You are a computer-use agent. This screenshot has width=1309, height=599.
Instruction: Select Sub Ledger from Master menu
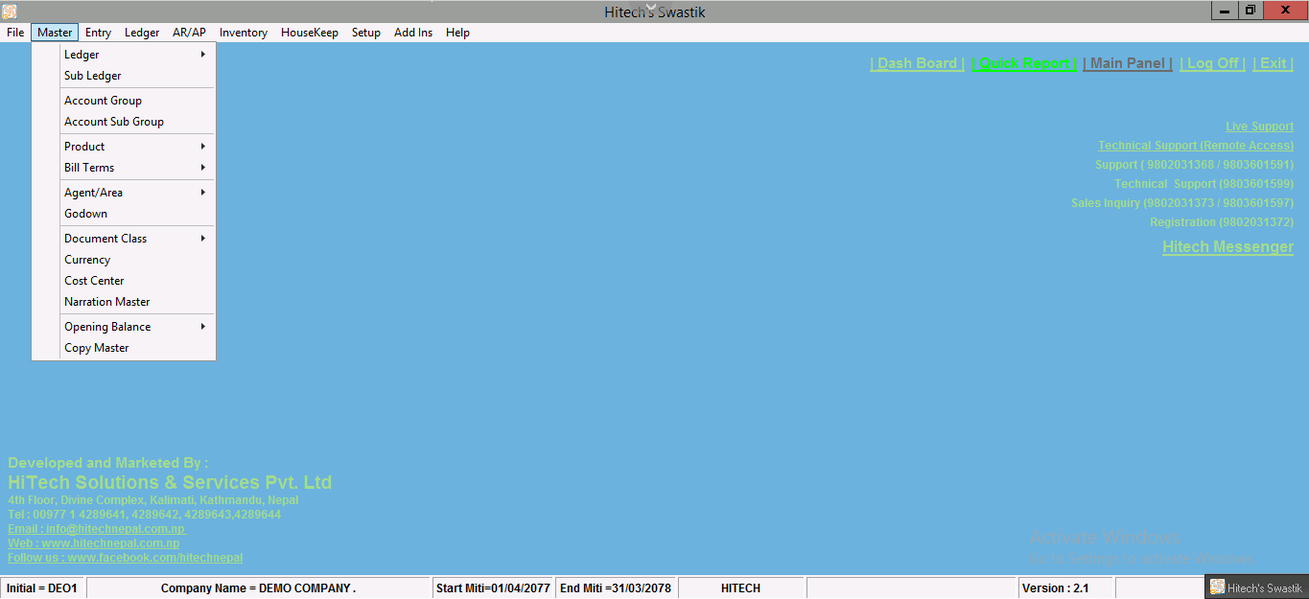click(x=93, y=76)
